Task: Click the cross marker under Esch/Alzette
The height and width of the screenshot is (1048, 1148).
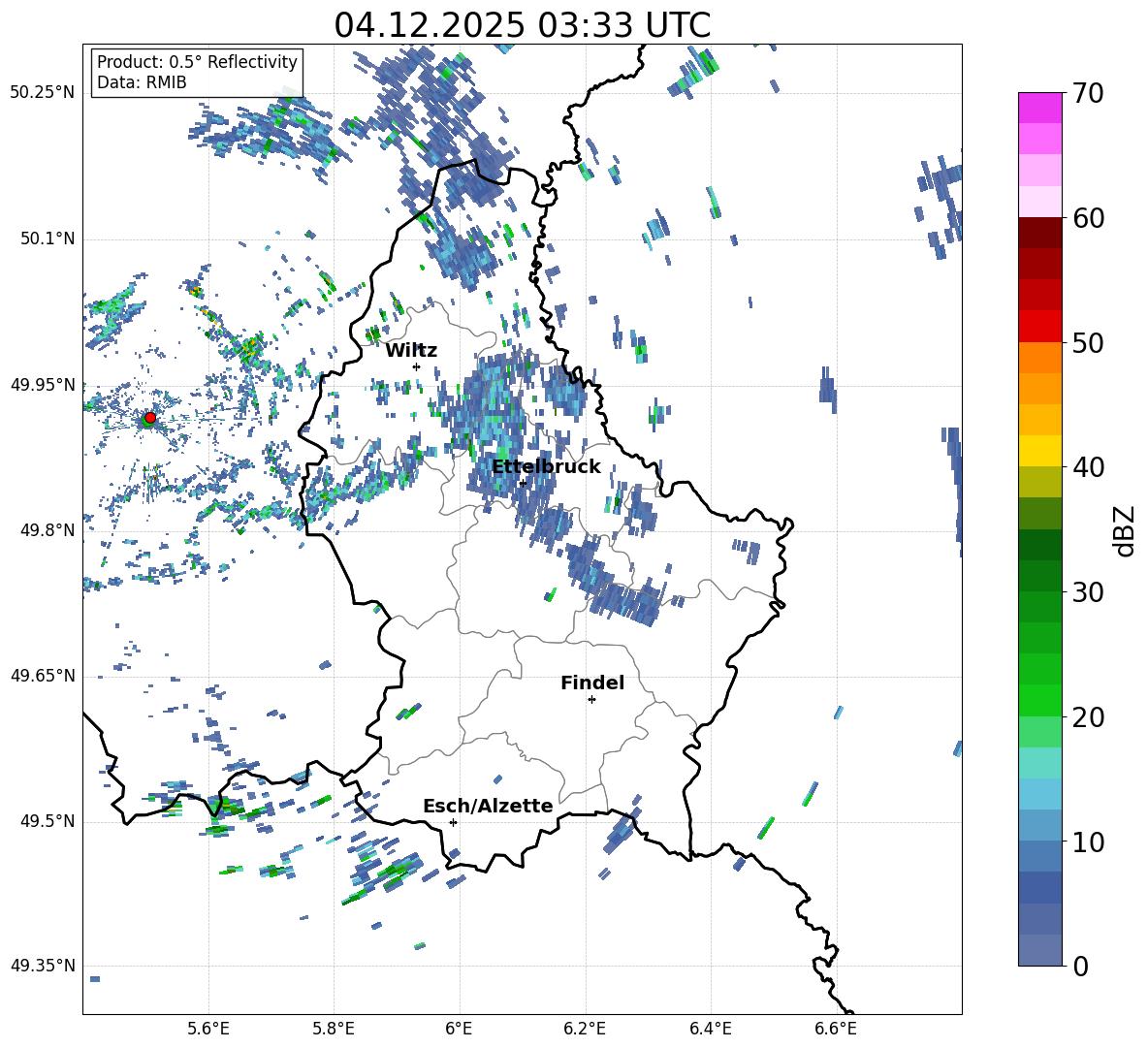Action: 453,822
